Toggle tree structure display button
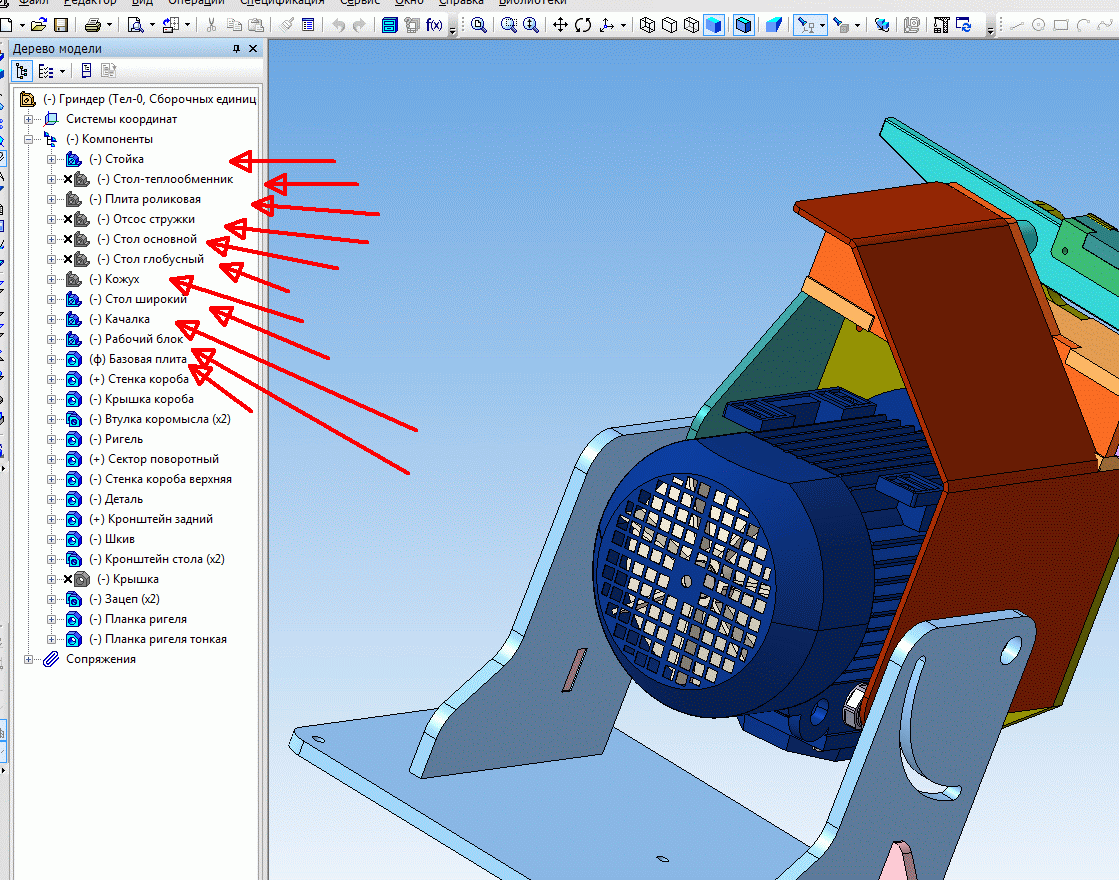The width and height of the screenshot is (1119, 880). pos(22,71)
